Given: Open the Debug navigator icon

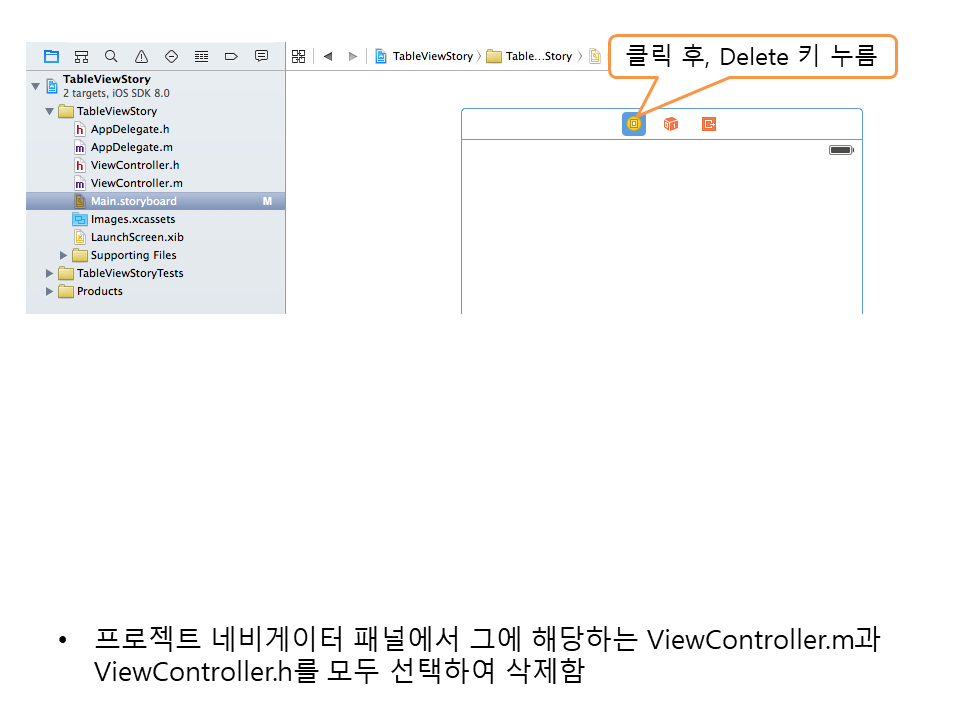Looking at the screenshot, I should point(201,56).
